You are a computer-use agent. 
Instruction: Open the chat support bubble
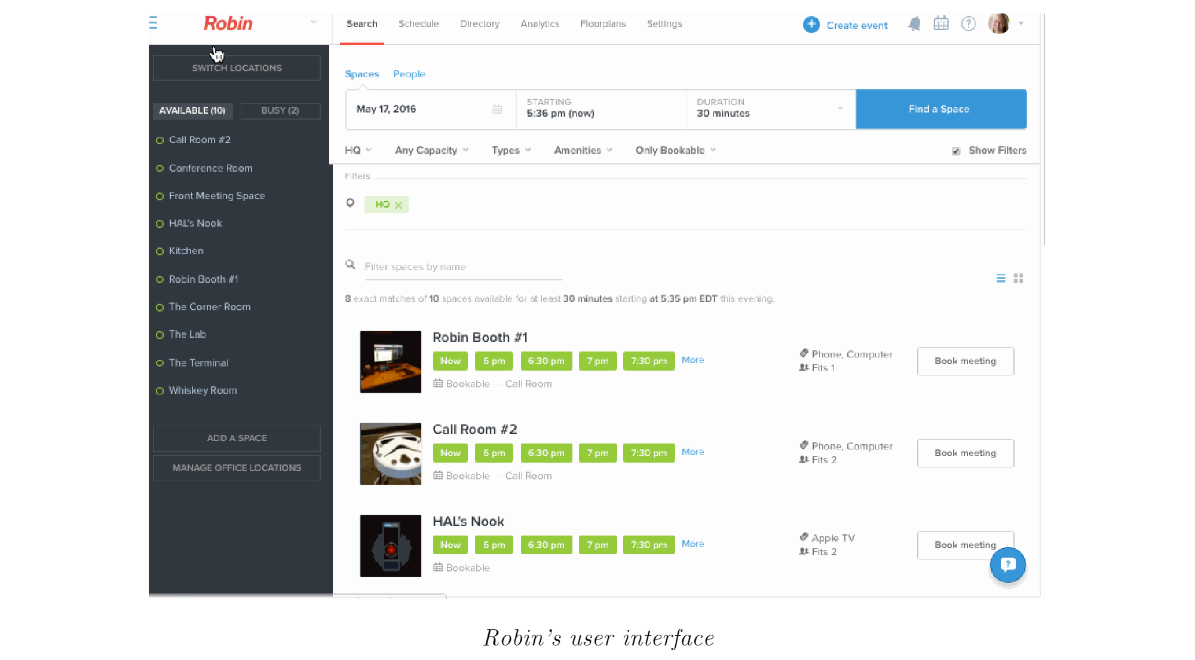coord(1008,565)
